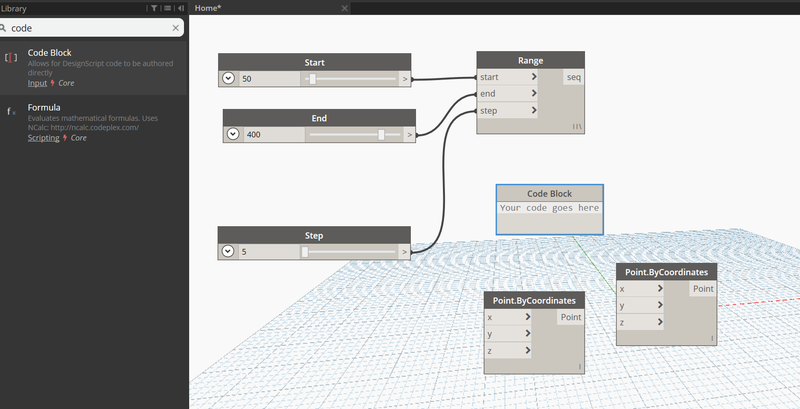Edit the Start slider value 50
The height and width of the screenshot is (409, 800).
click(269, 79)
